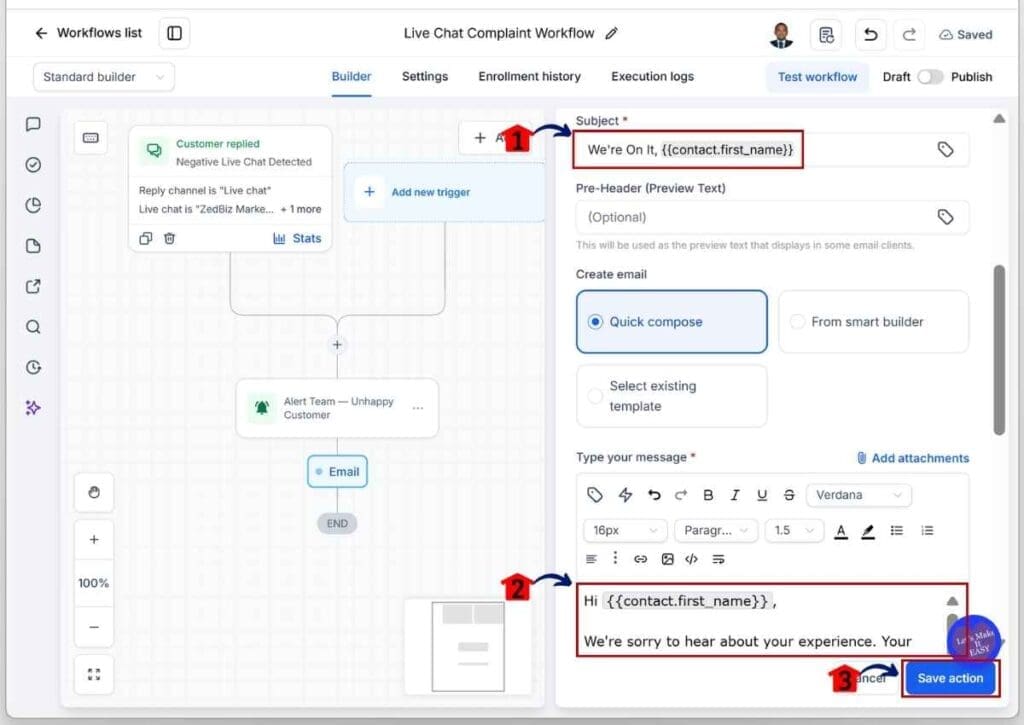This screenshot has height=725, width=1024.
Task: Open history clock icon in sidebar
Action: (33, 367)
